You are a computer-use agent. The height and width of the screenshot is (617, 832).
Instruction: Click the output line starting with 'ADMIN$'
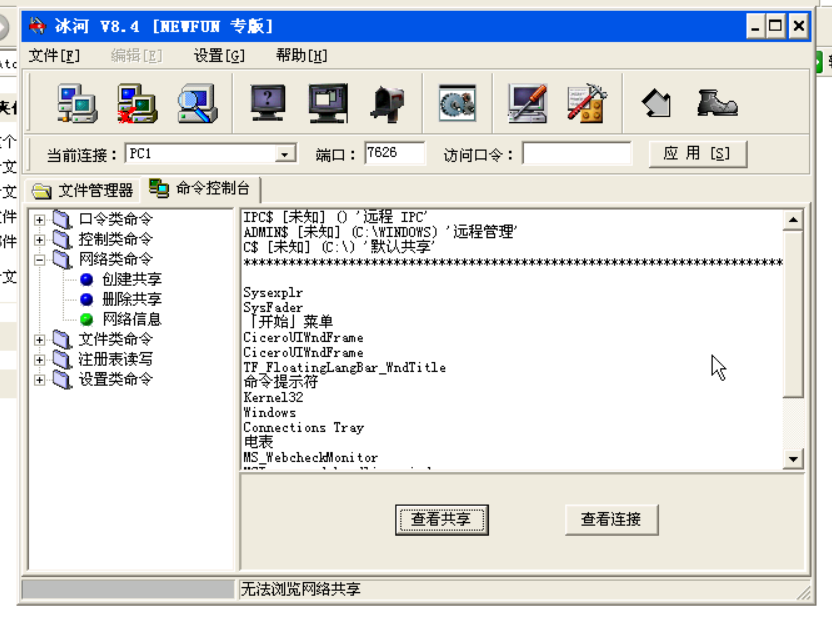point(380,232)
